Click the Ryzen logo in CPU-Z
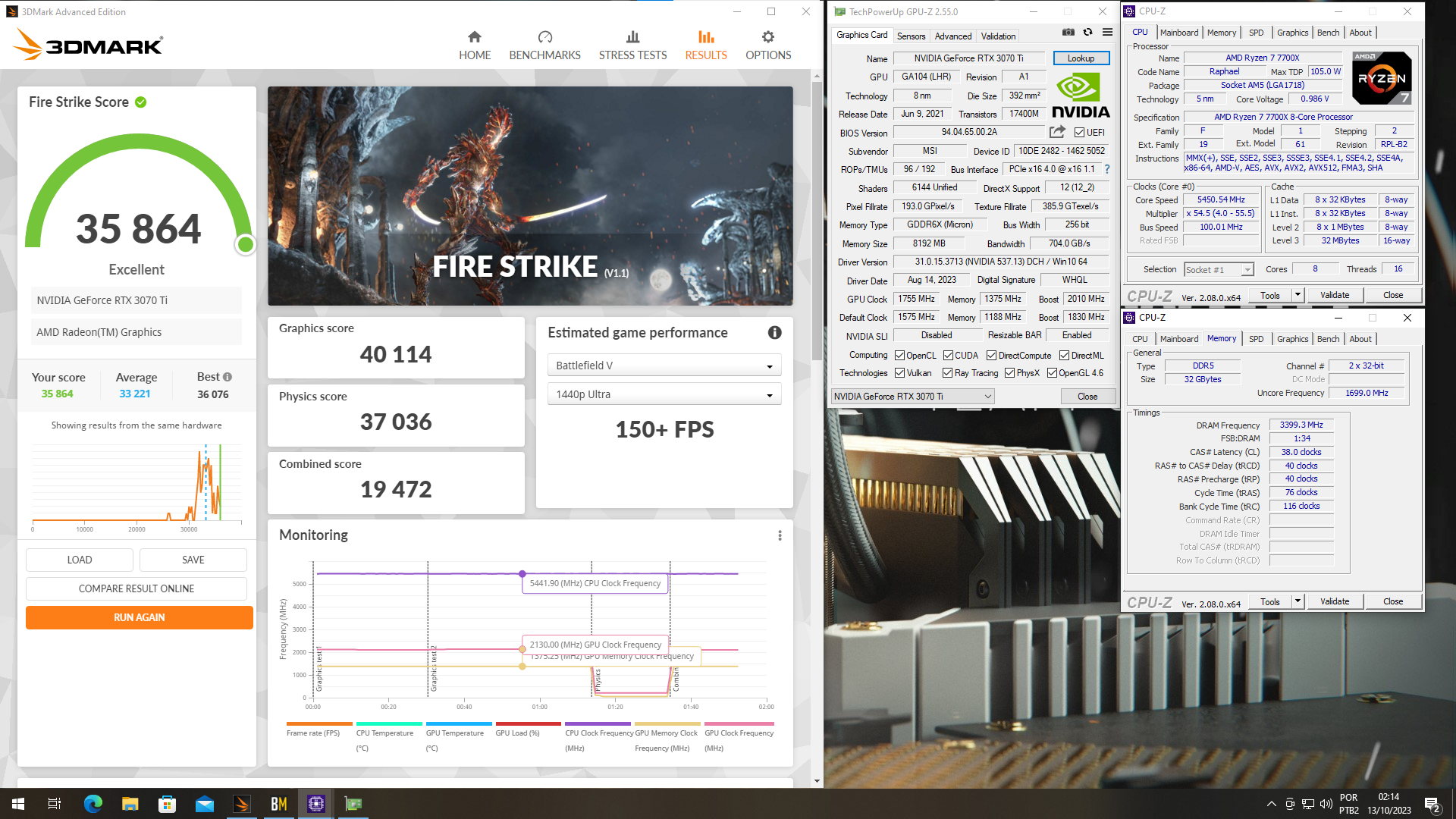 click(x=1382, y=78)
